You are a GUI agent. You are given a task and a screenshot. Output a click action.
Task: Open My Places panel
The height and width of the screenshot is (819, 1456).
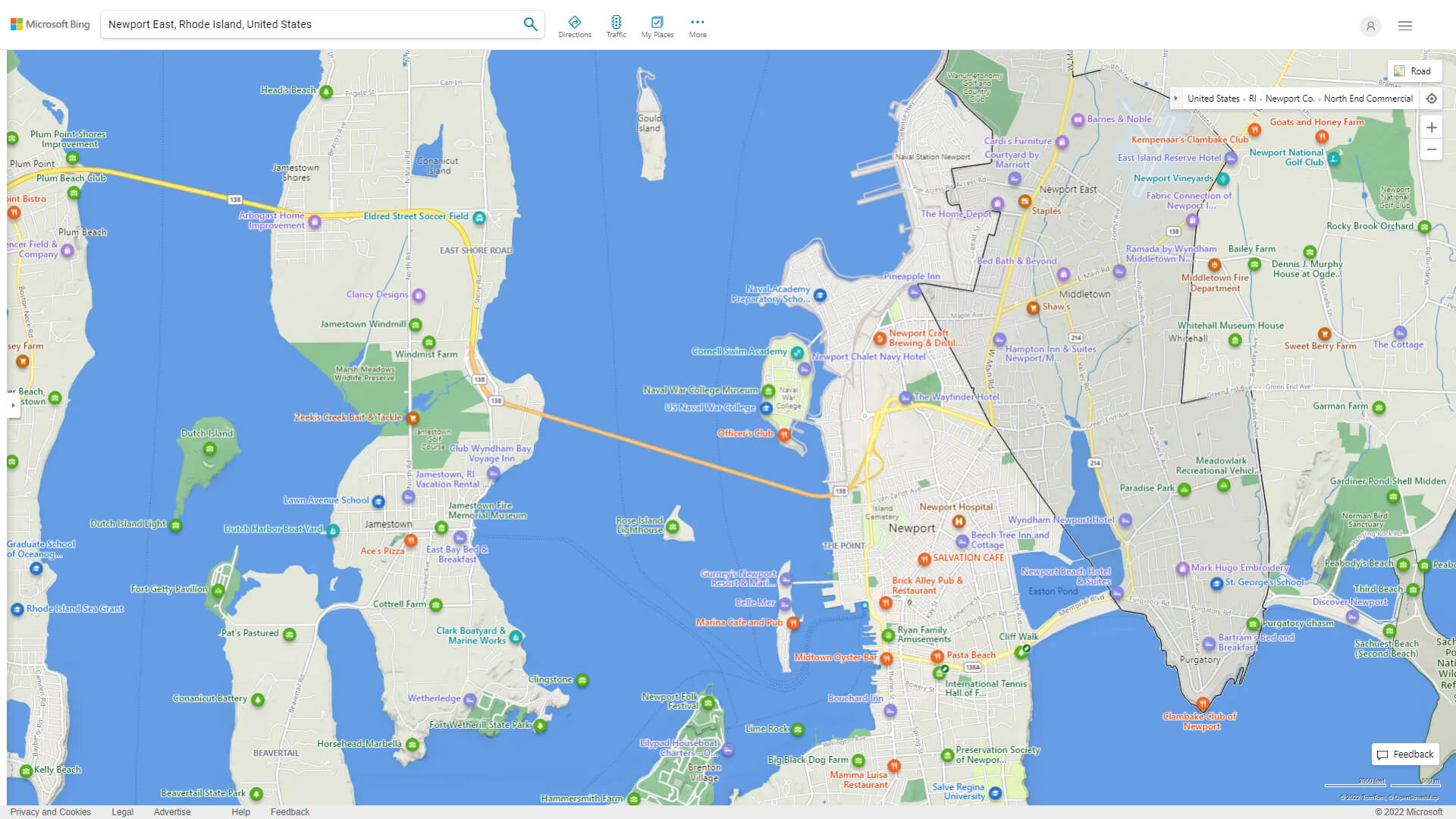click(657, 27)
